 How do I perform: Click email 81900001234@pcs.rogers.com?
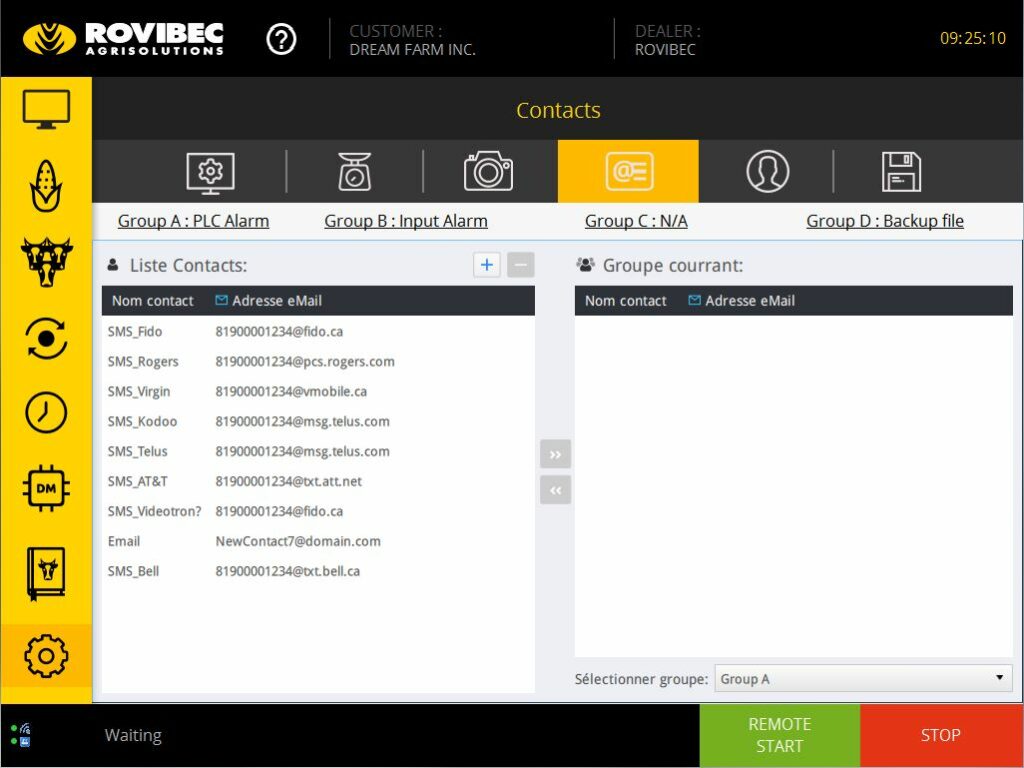point(305,362)
